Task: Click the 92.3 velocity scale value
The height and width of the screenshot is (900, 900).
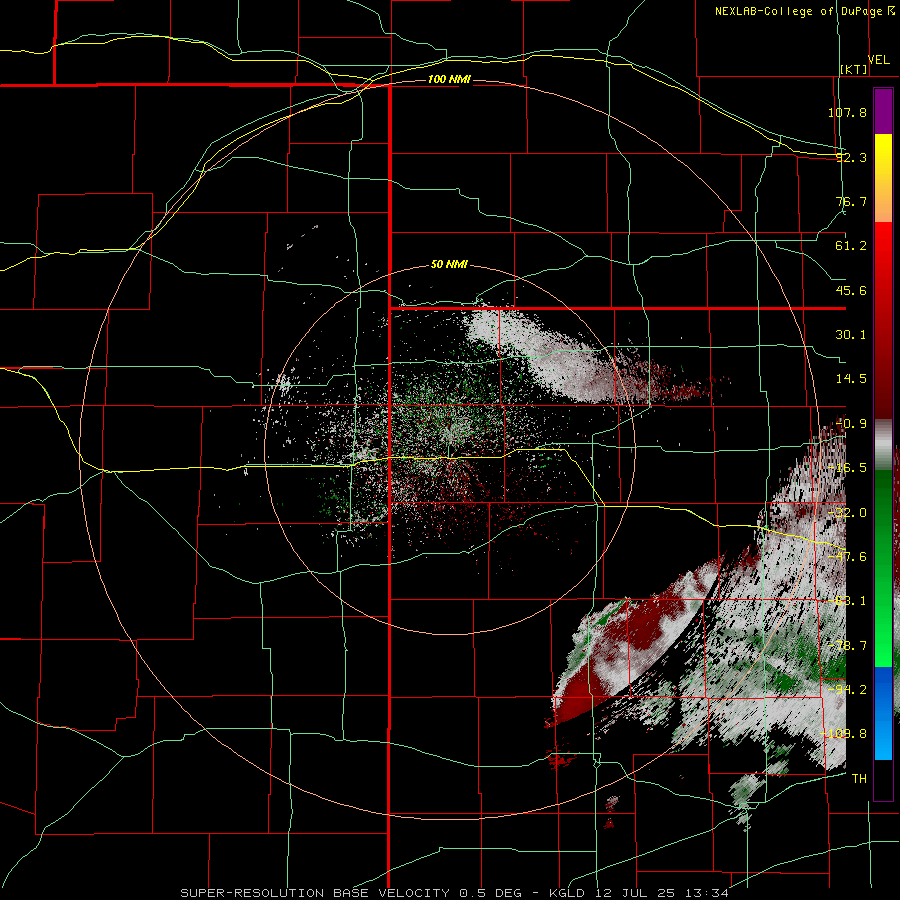Action: (851, 157)
